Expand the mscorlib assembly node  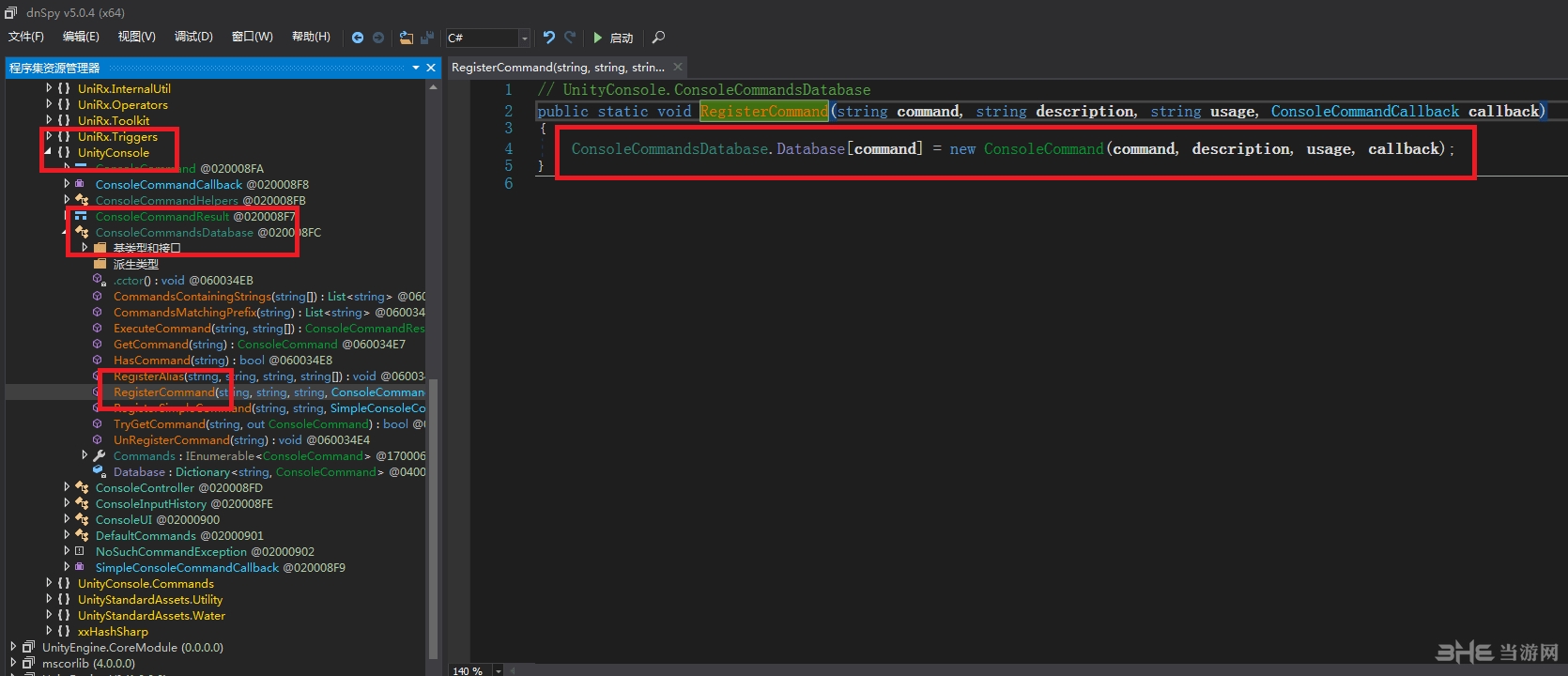click(13, 663)
